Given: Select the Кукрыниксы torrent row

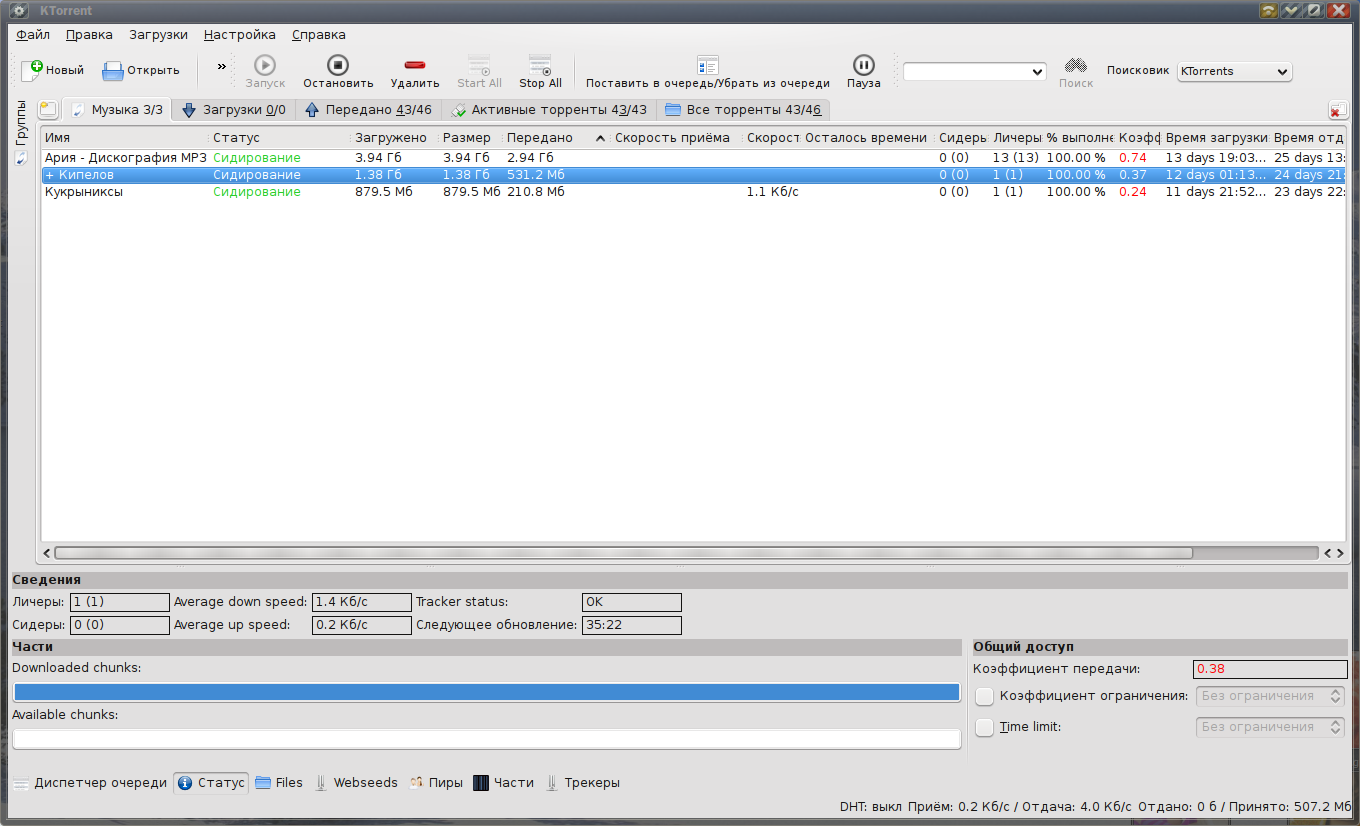Looking at the screenshot, I should coord(693,192).
